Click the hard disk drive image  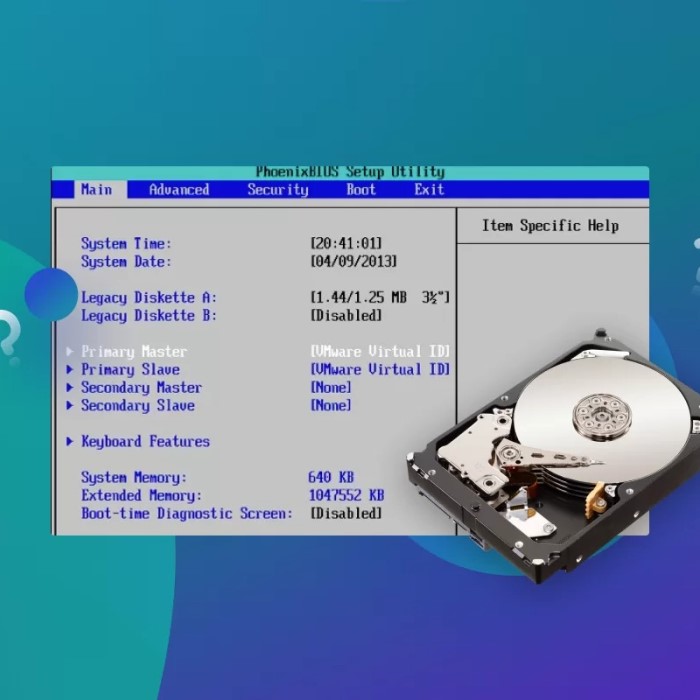tap(556, 455)
